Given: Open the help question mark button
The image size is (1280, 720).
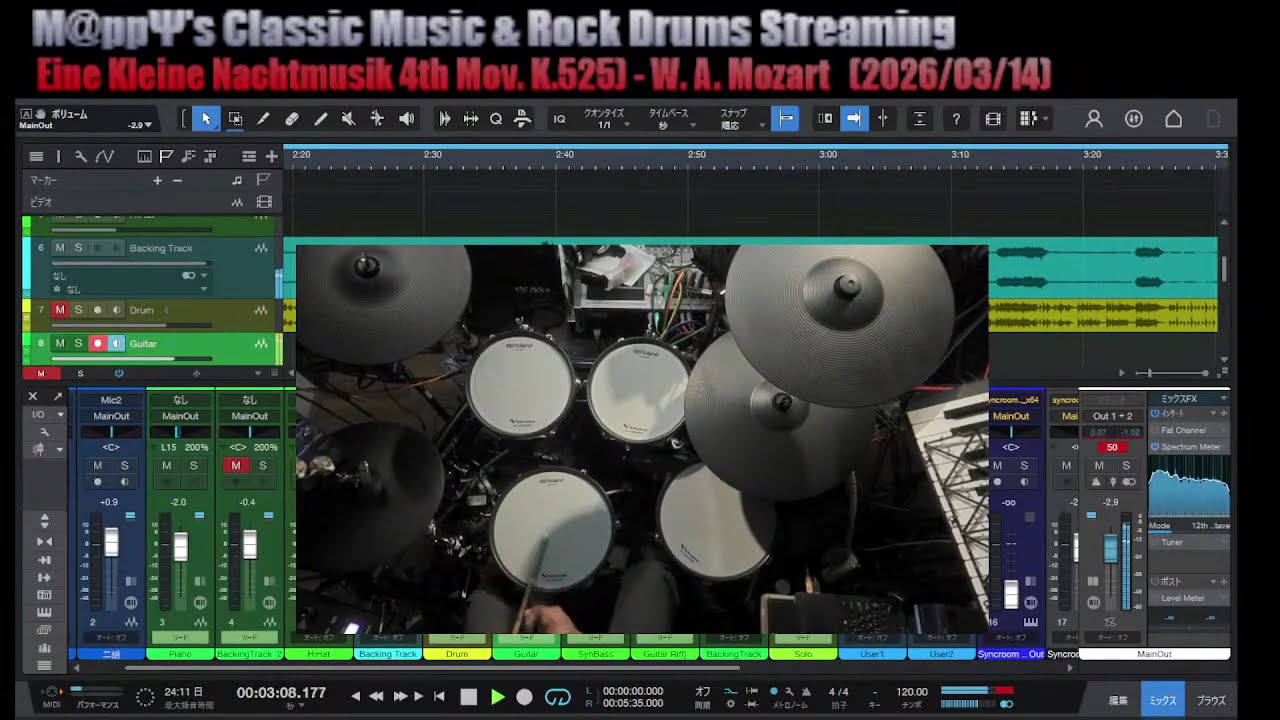Looking at the screenshot, I should [x=956, y=119].
